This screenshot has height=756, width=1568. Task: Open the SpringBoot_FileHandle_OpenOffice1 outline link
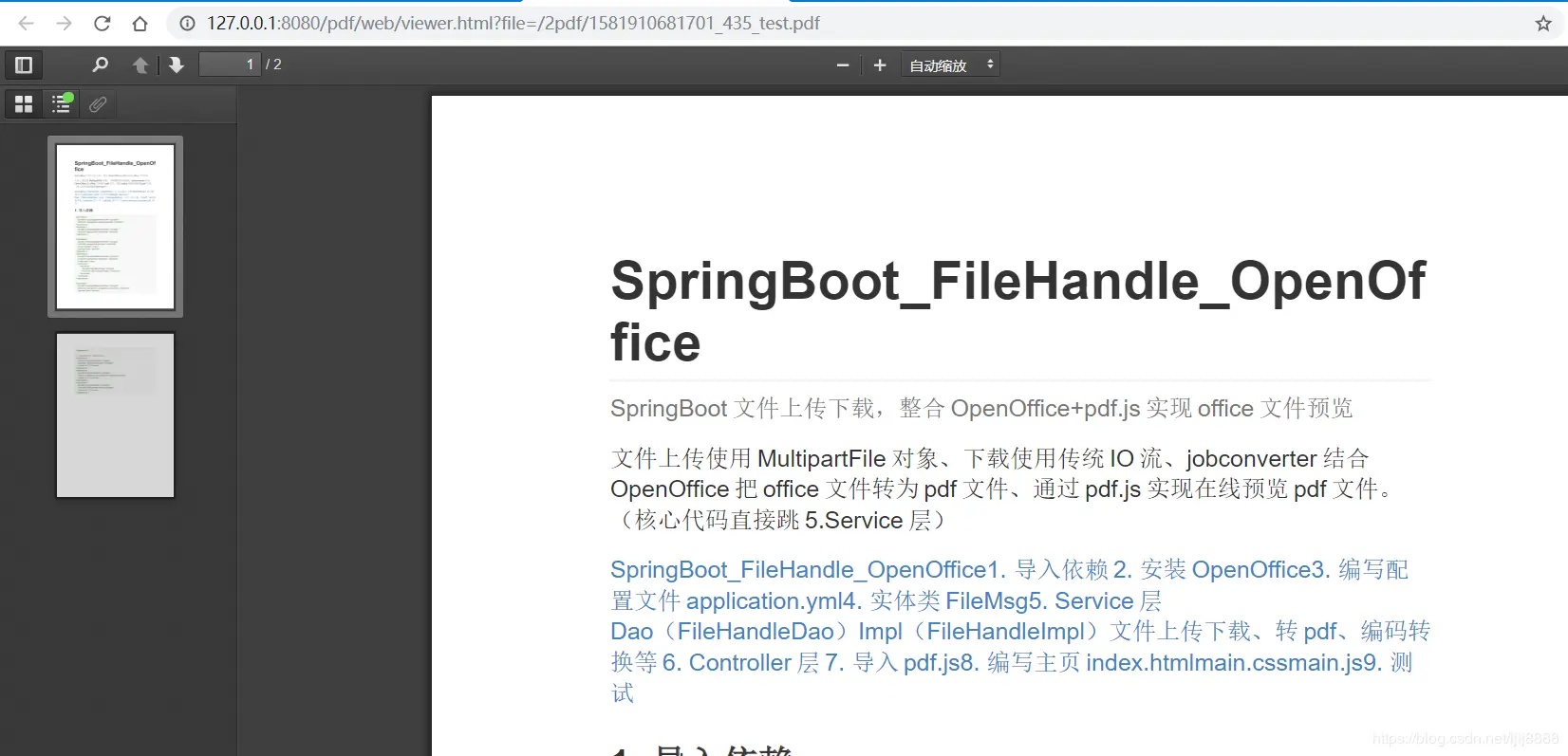(808, 570)
